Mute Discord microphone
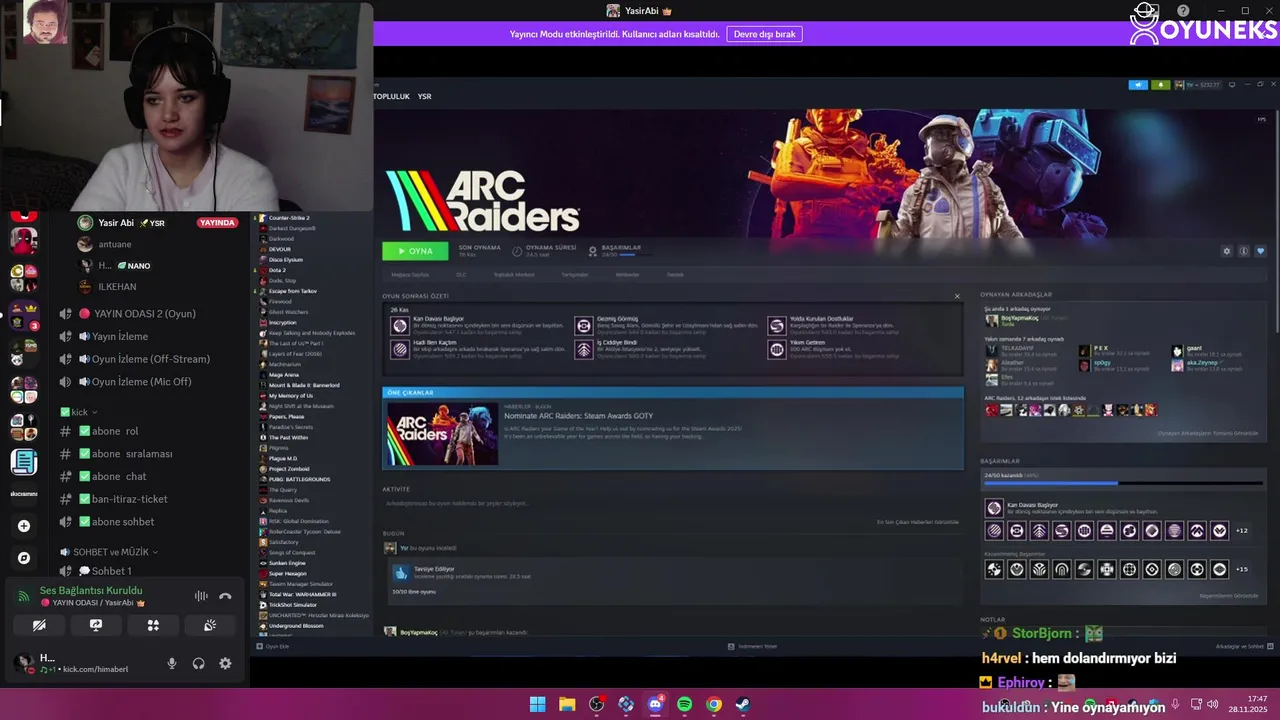This screenshot has width=1280, height=720. tap(172, 663)
